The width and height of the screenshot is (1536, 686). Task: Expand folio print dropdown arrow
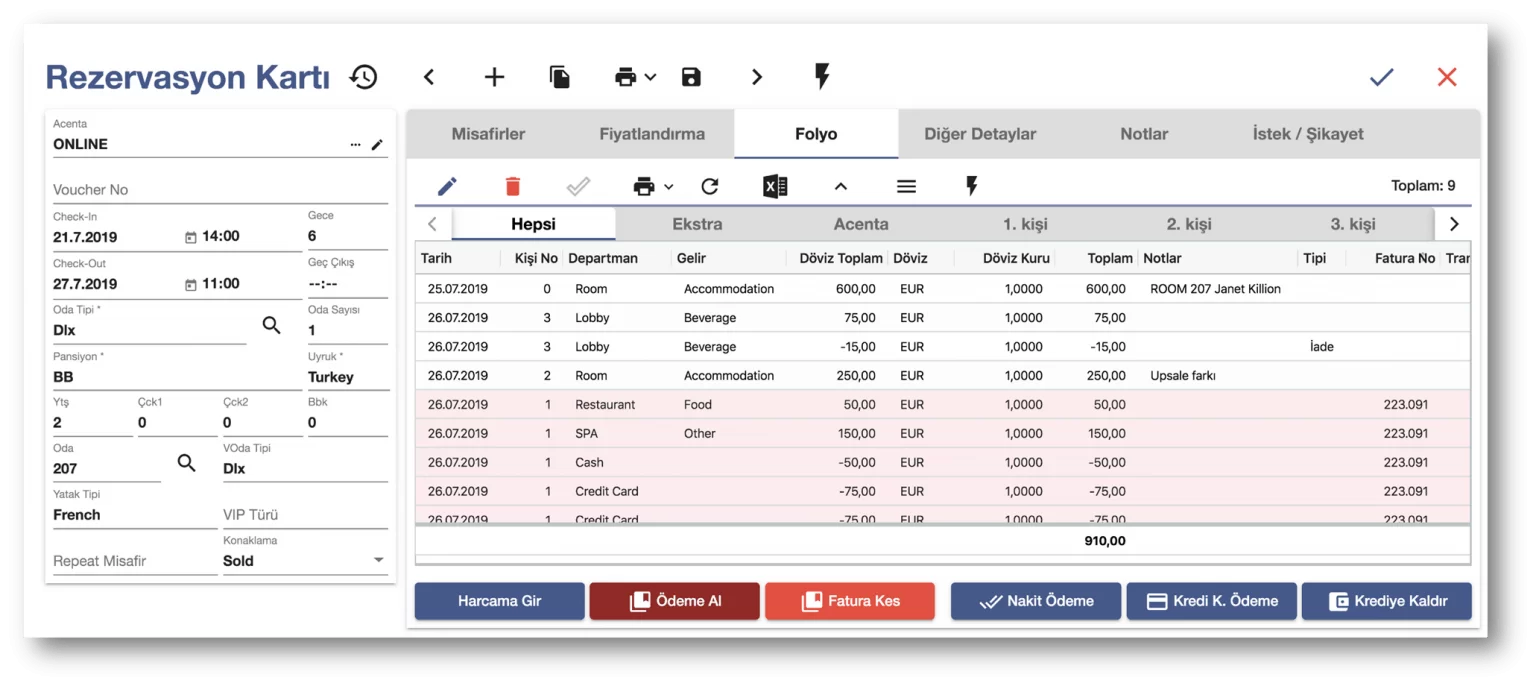pyautogui.click(x=669, y=186)
